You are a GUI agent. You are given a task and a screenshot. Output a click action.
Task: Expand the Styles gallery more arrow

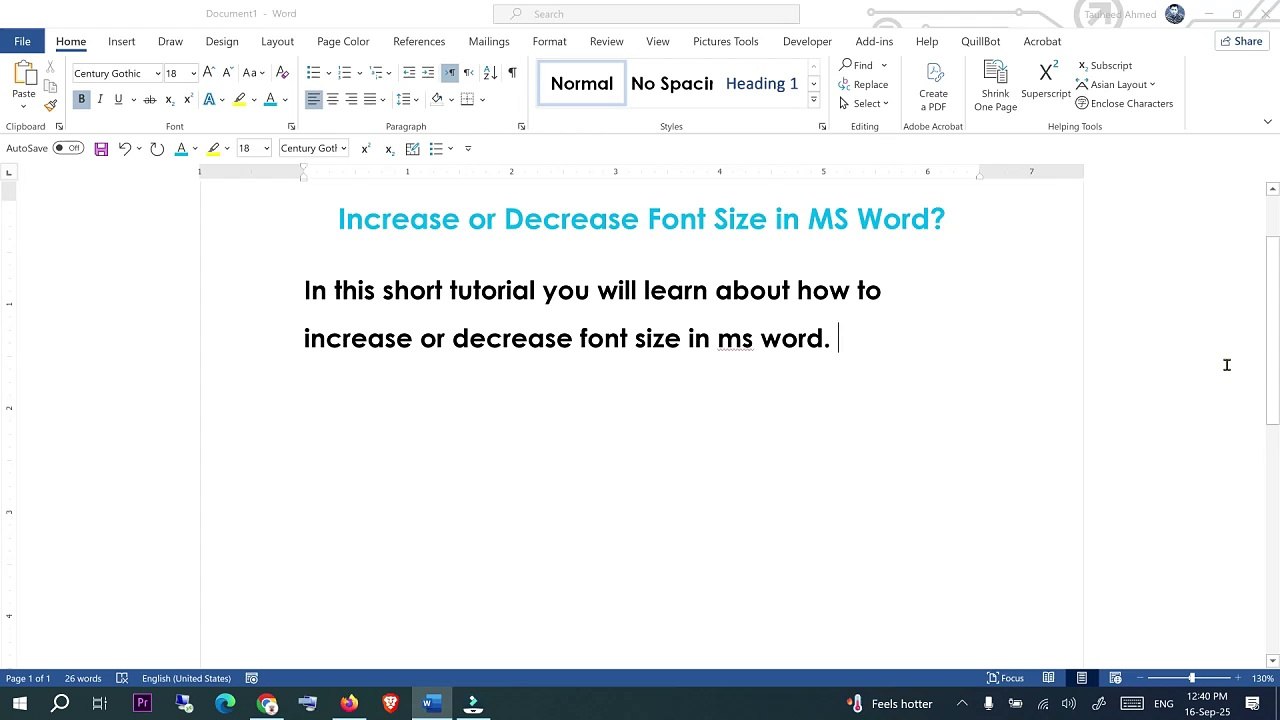814,101
